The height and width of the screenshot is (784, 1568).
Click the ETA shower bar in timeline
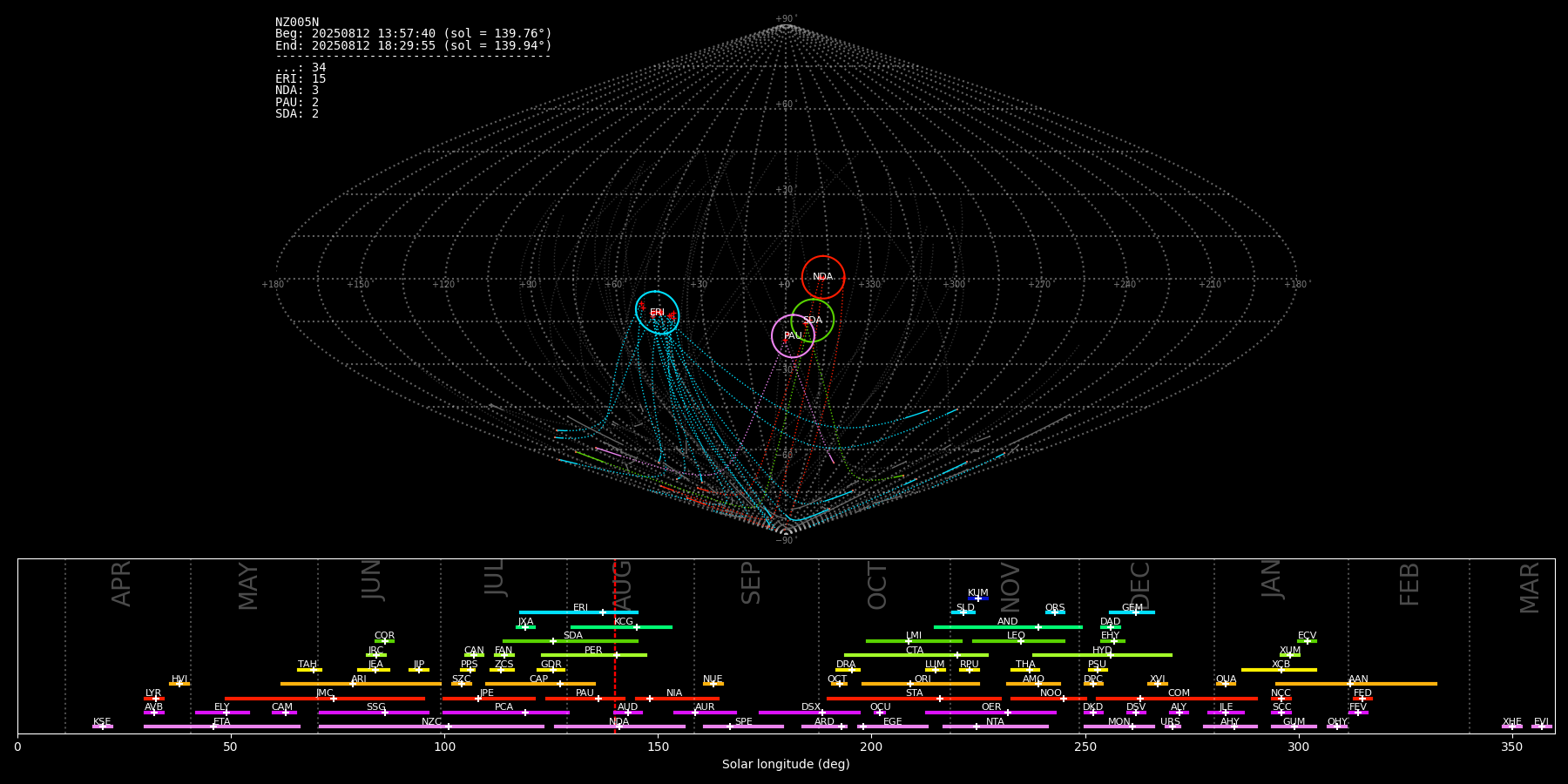pyautogui.click(x=222, y=727)
